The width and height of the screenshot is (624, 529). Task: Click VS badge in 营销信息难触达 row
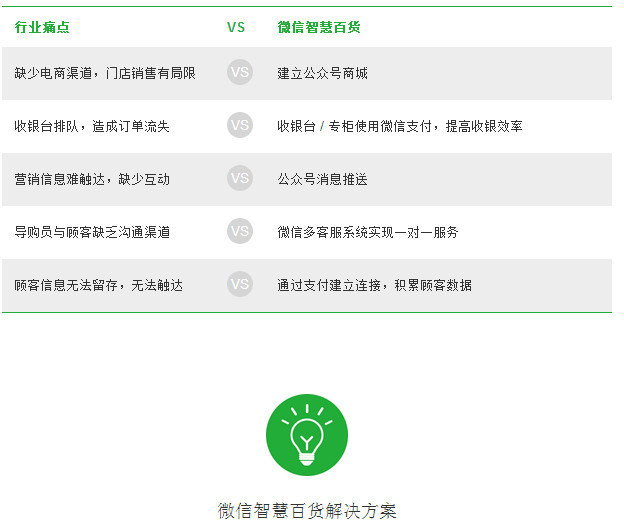tap(240, 178)
